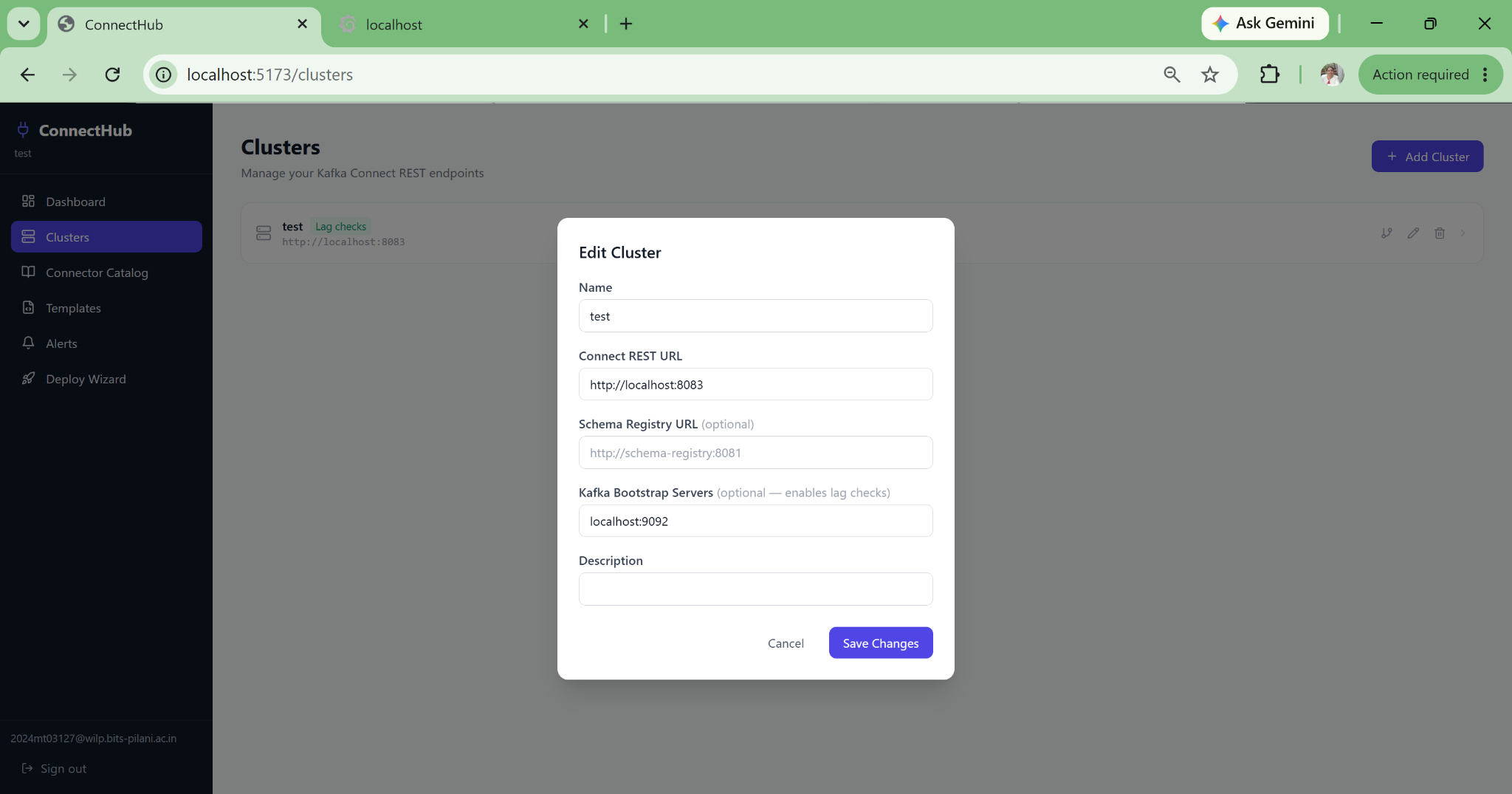Click the Connect REST URL field

click(x=755, y=384)
